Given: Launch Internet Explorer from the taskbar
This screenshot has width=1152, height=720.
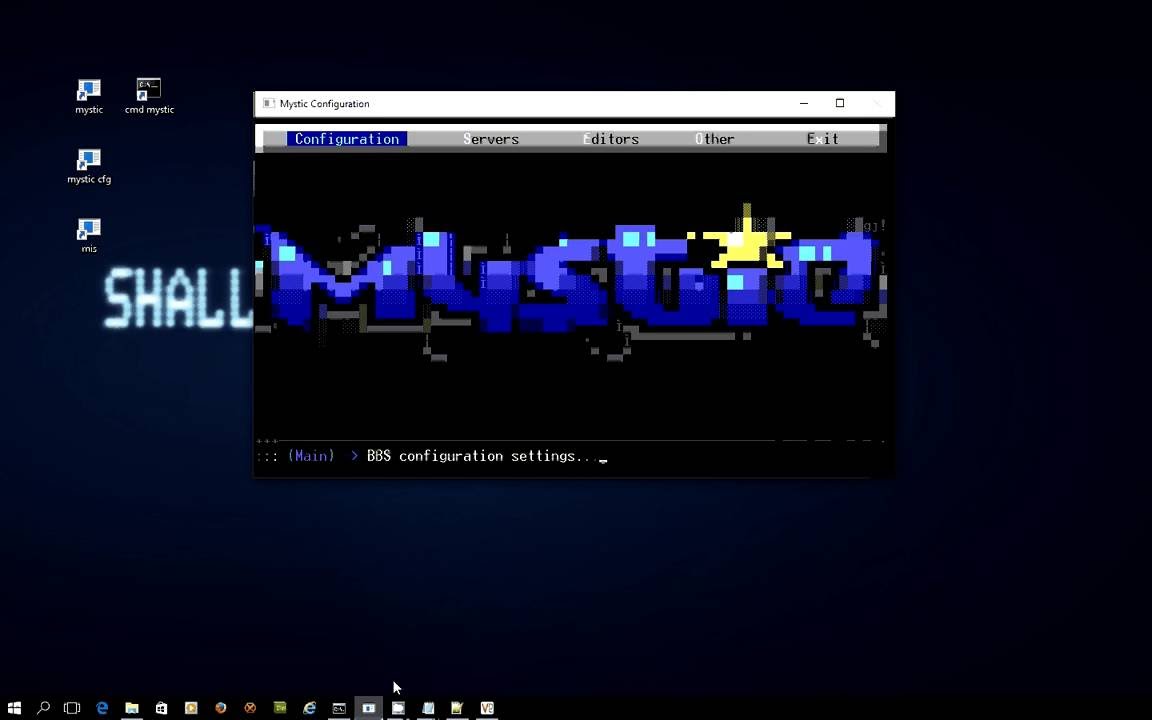Looking at the screenshot, I should click(x=309, y=708).
